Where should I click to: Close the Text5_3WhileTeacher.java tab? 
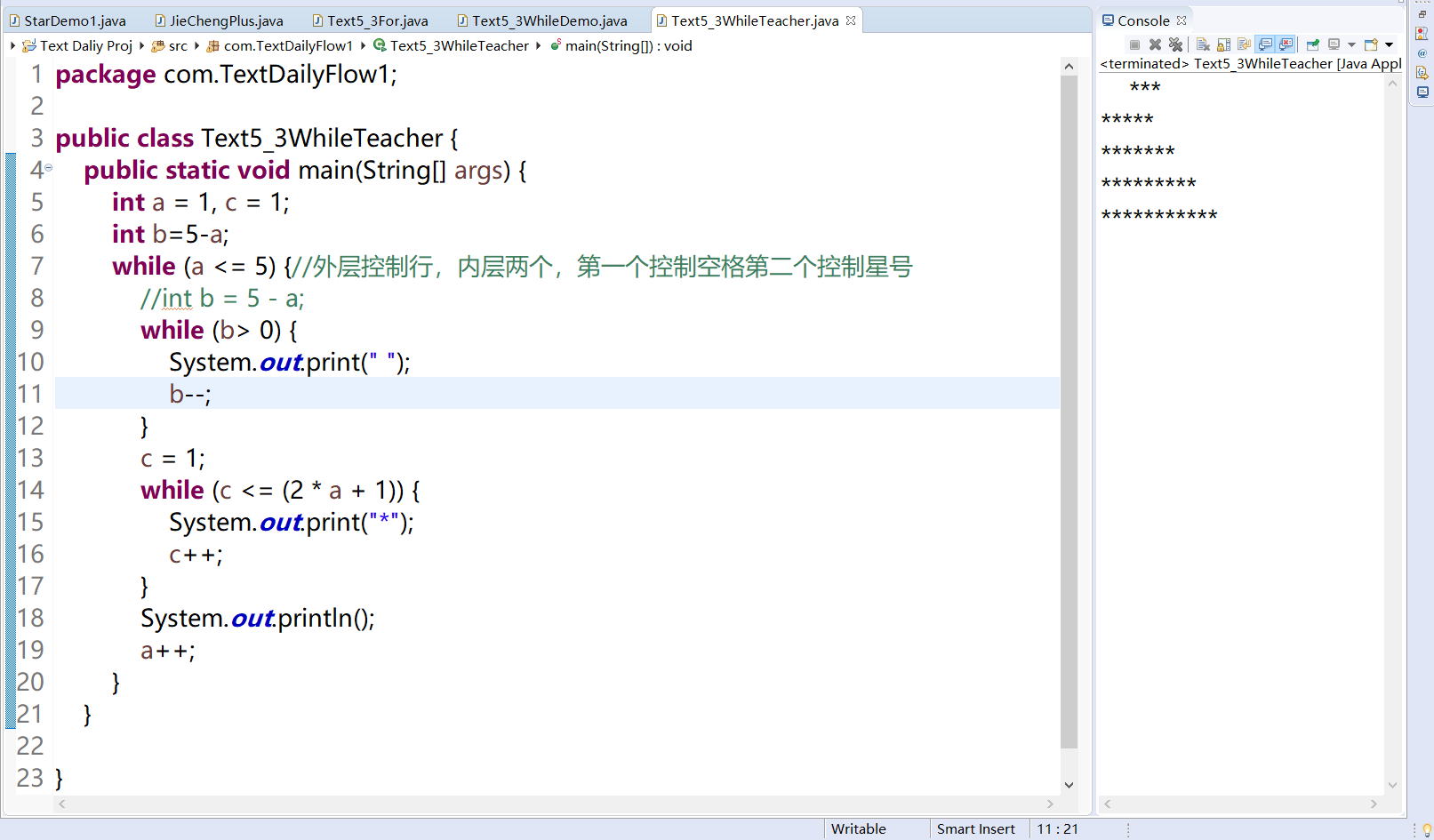tap(851, 20)
